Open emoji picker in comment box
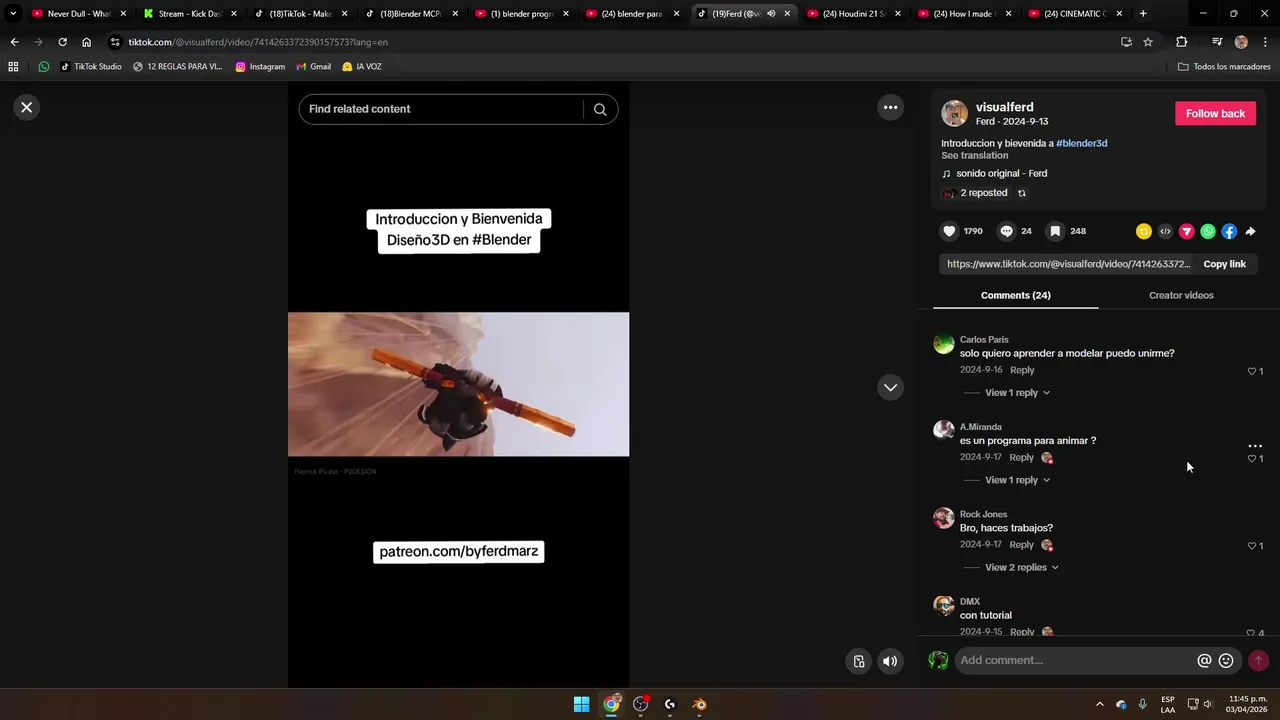 coord(1226,661)
